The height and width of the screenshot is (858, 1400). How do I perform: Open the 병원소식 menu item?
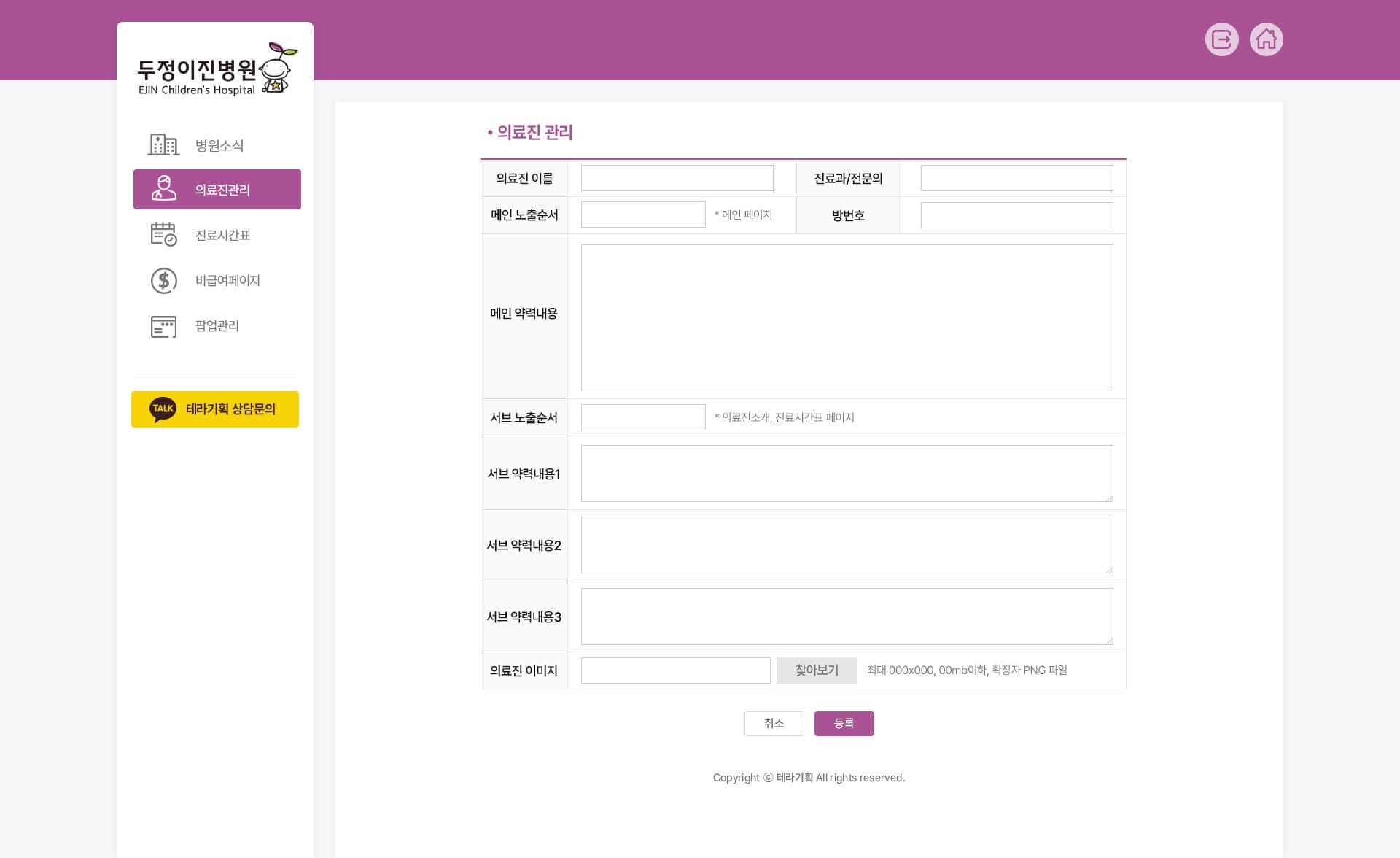(219, 145)
